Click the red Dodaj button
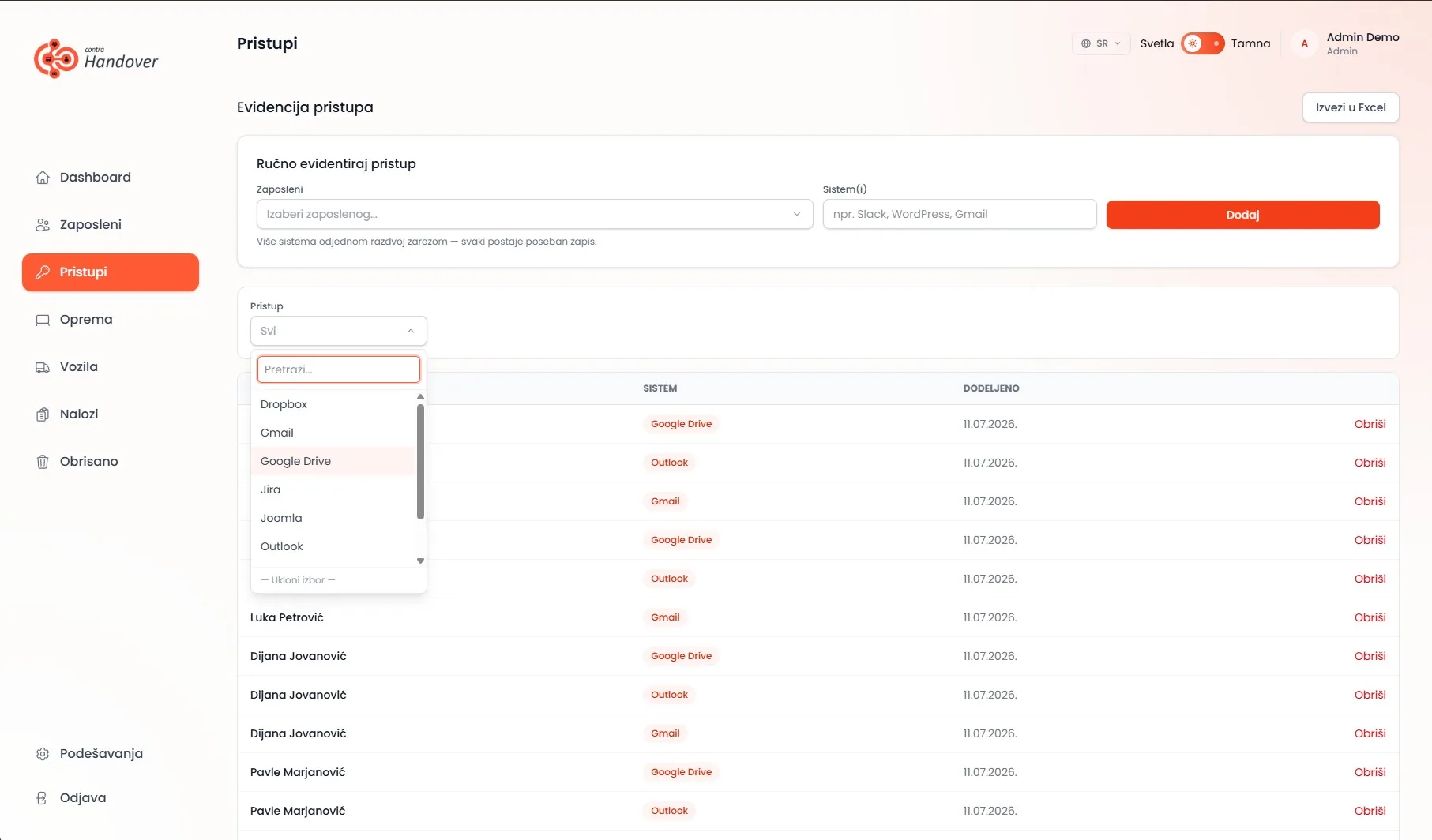The image size is (1432, 840). 1242,215
